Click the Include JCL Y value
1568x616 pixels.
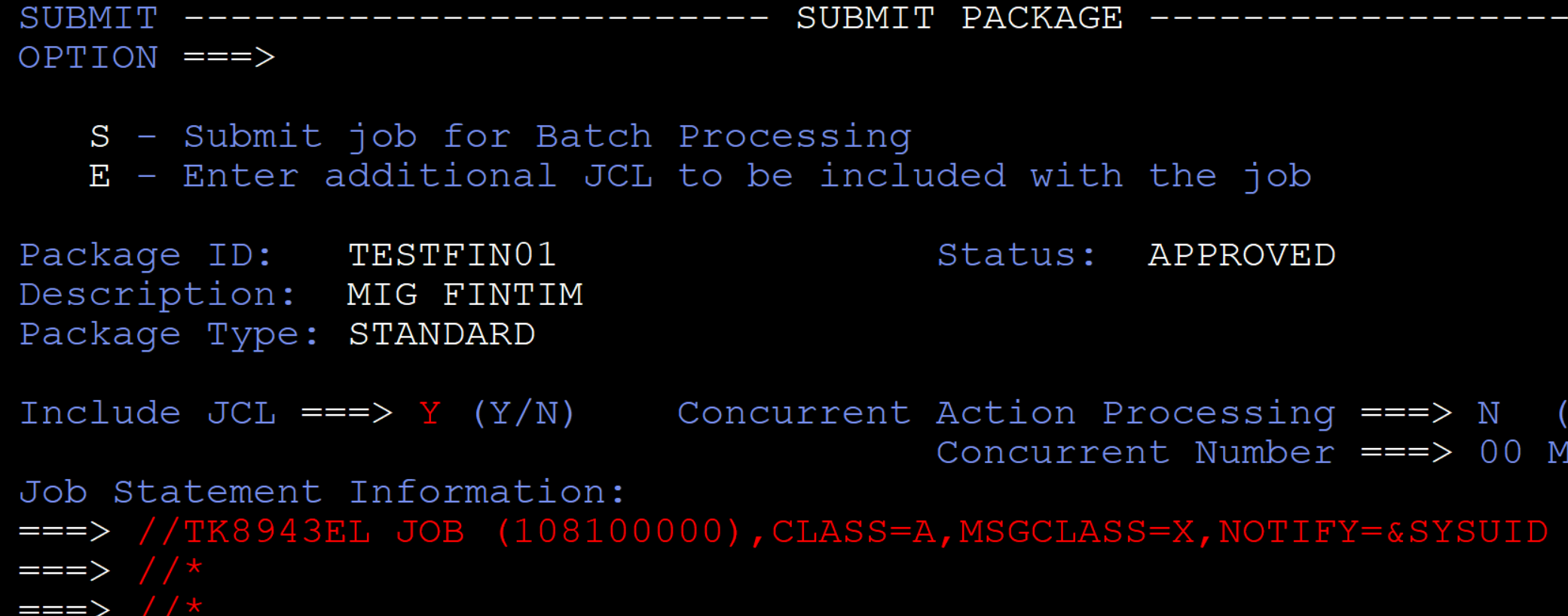(430, 413)
